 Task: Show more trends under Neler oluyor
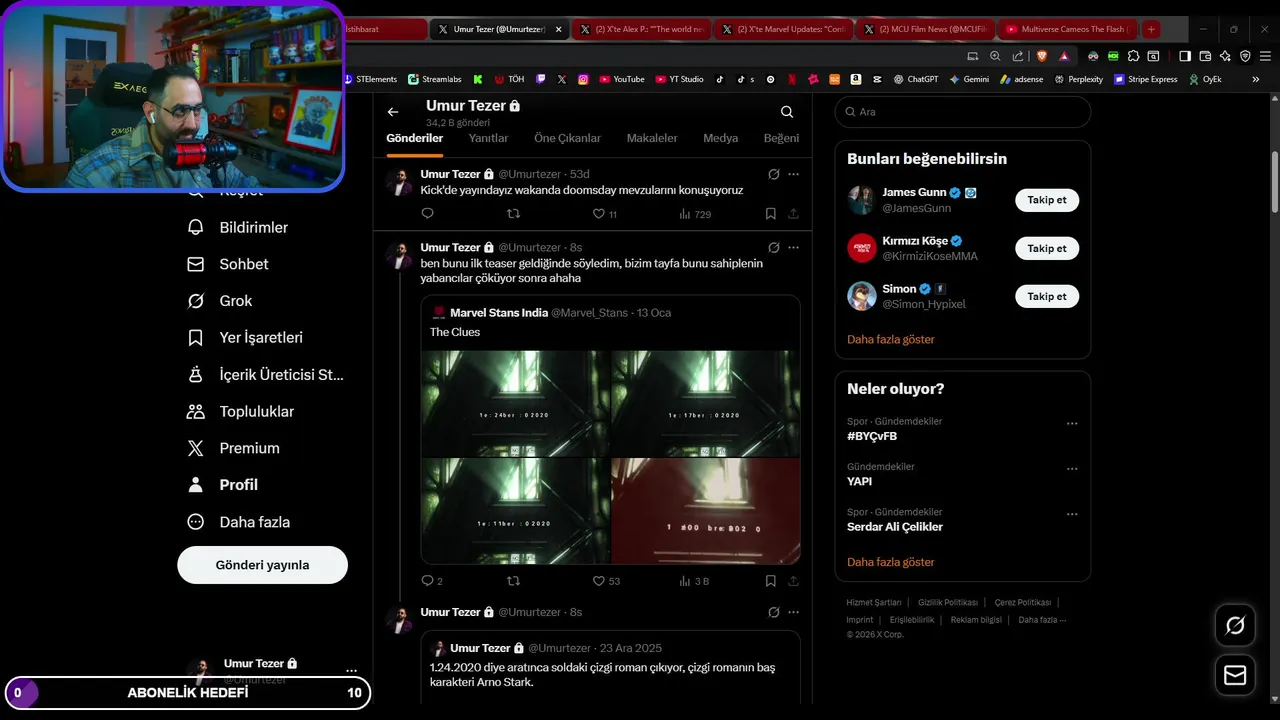click(891, 562)
